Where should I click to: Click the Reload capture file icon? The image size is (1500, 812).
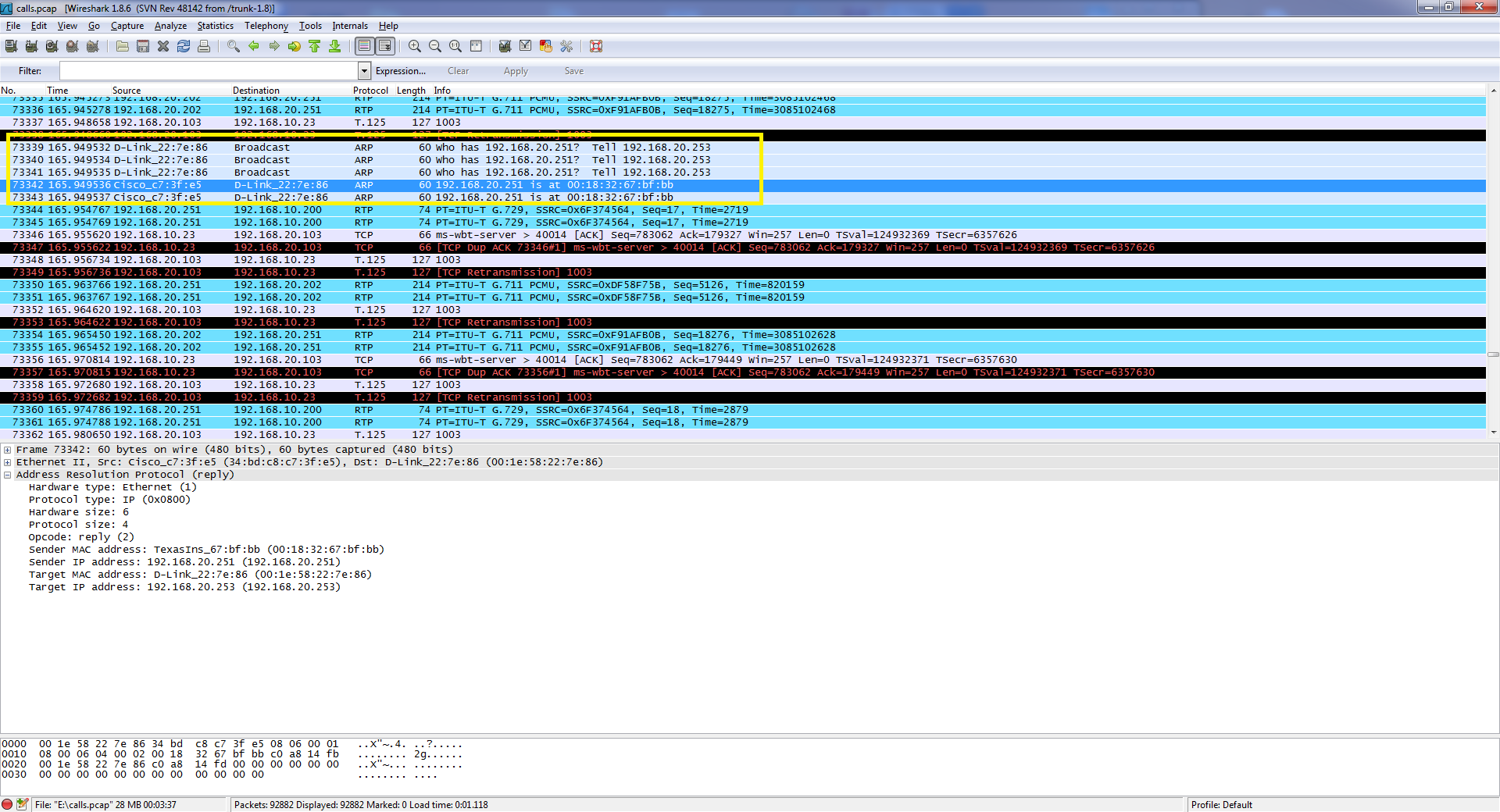click(x=184, y=47)
